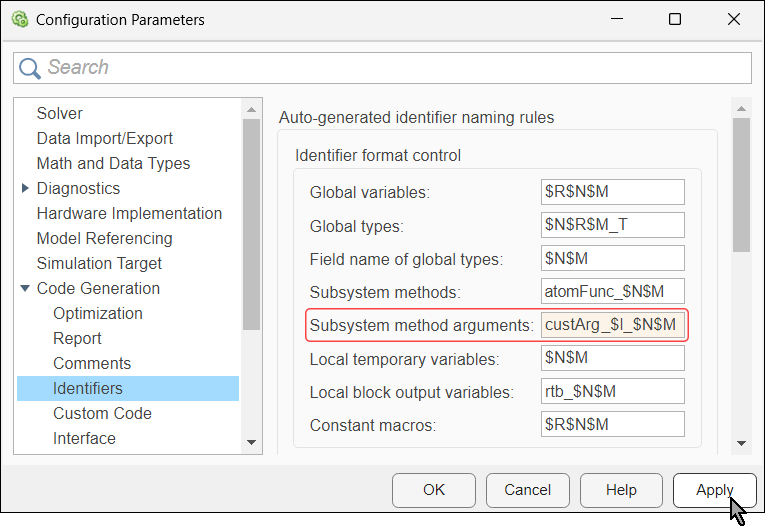Click the search magnifier icon
Image resolution: width=765 pixels, height=527 pixels.
[x=30, y=68]
